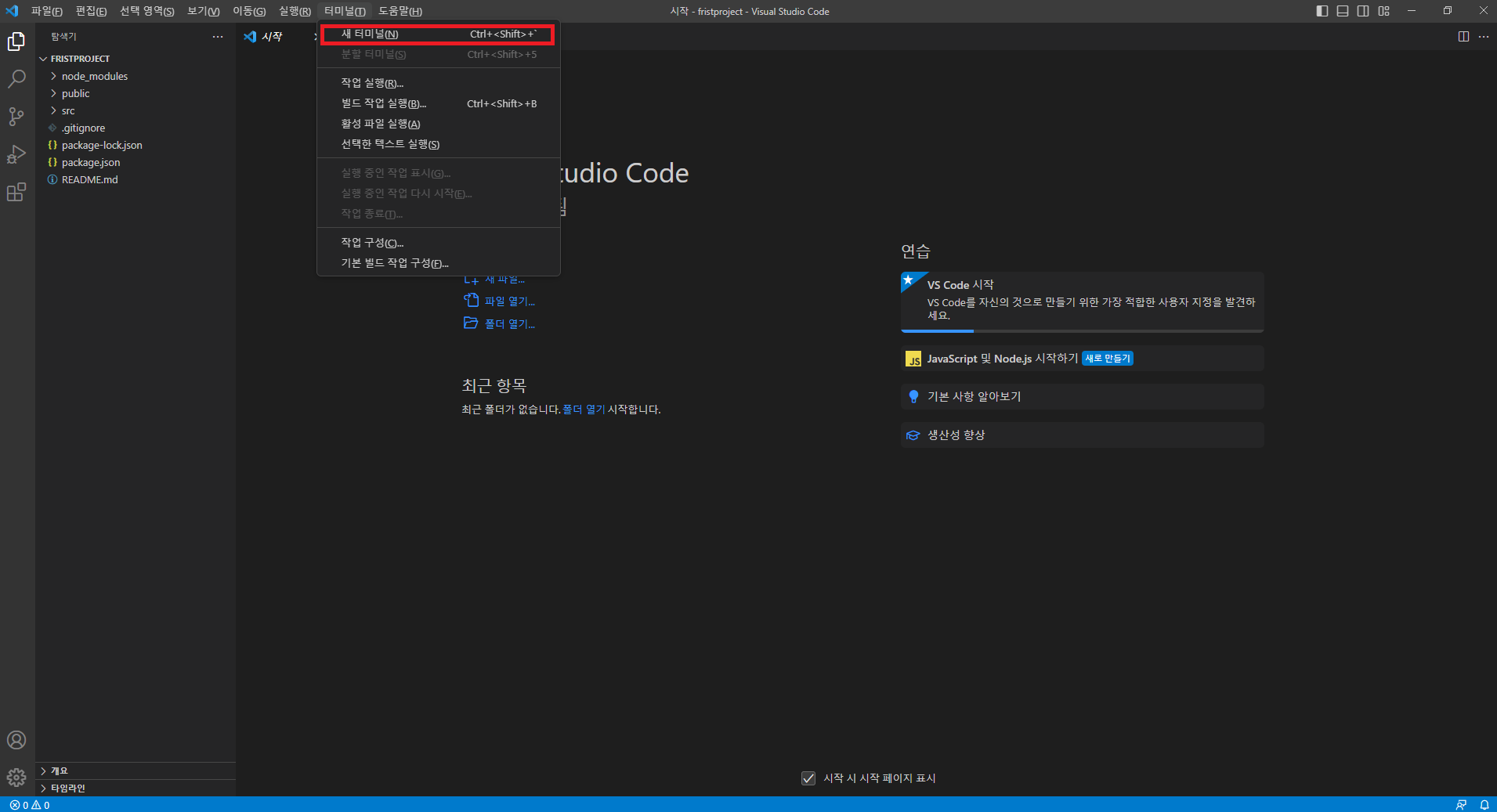
Task: Open Extensions view
Action: coord(16,192)
